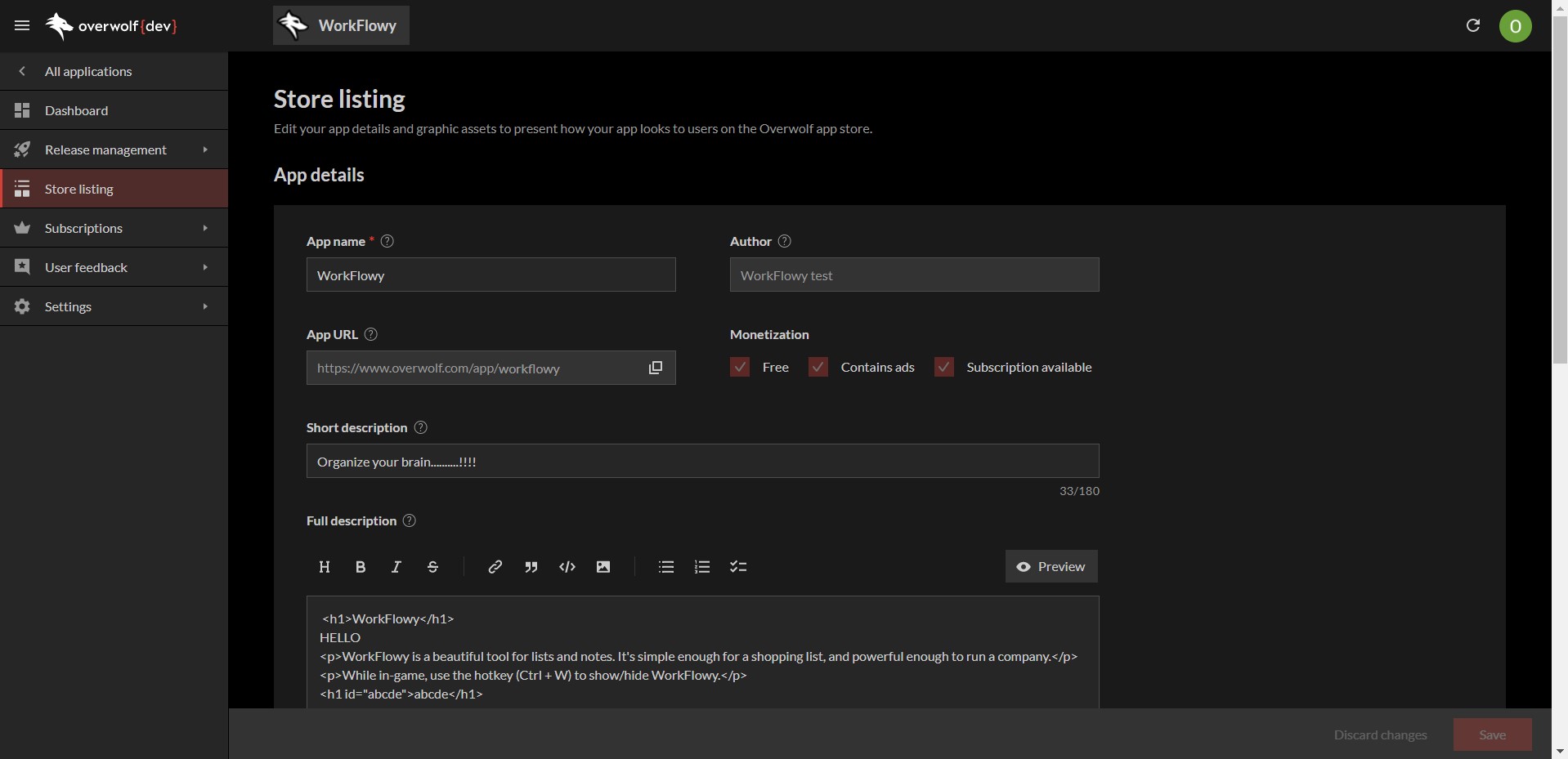1568x759 pixels.
Task: Focus the Short description input
Action: tap(702, 461)
